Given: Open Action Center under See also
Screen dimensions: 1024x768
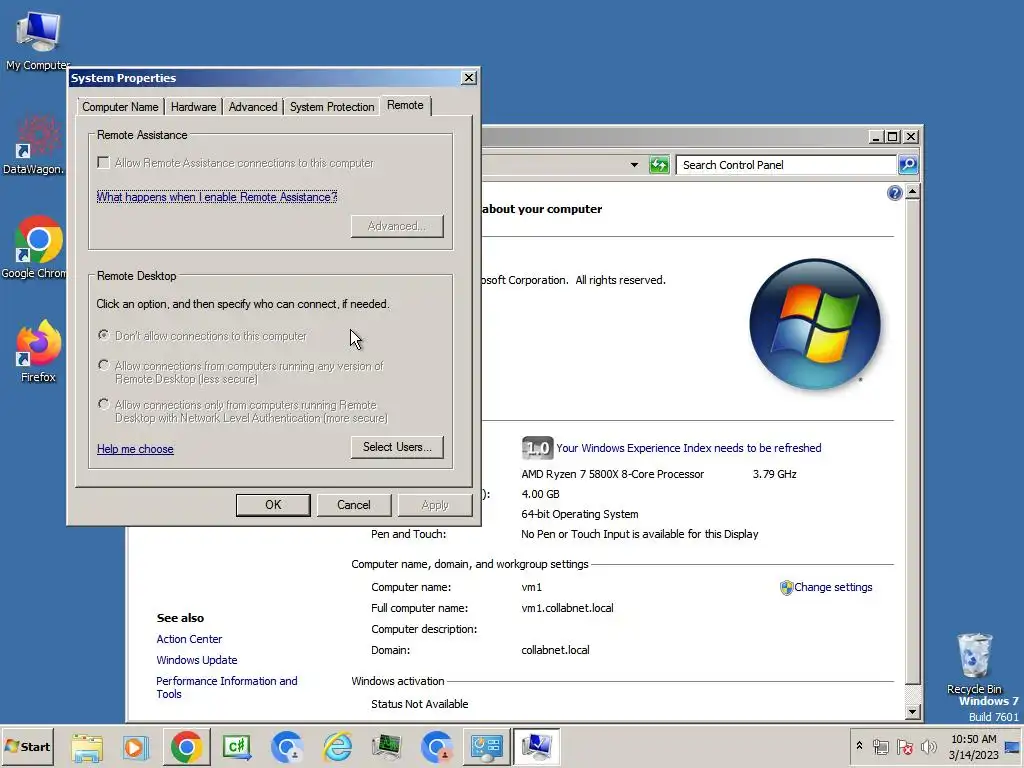Looking at the screenshot, I should tap(189, 639).
